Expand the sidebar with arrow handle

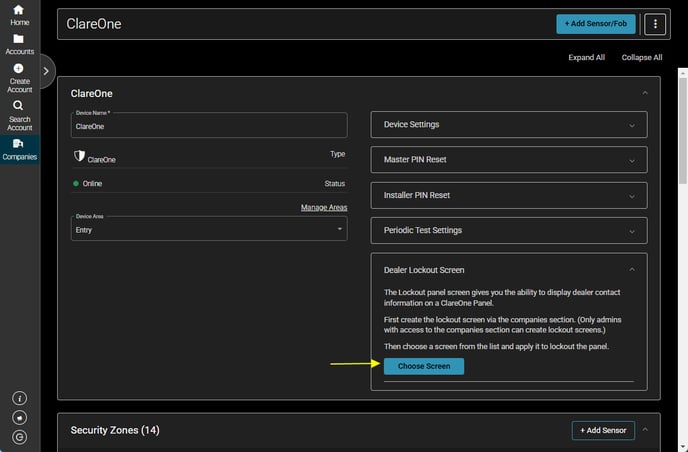46,71
